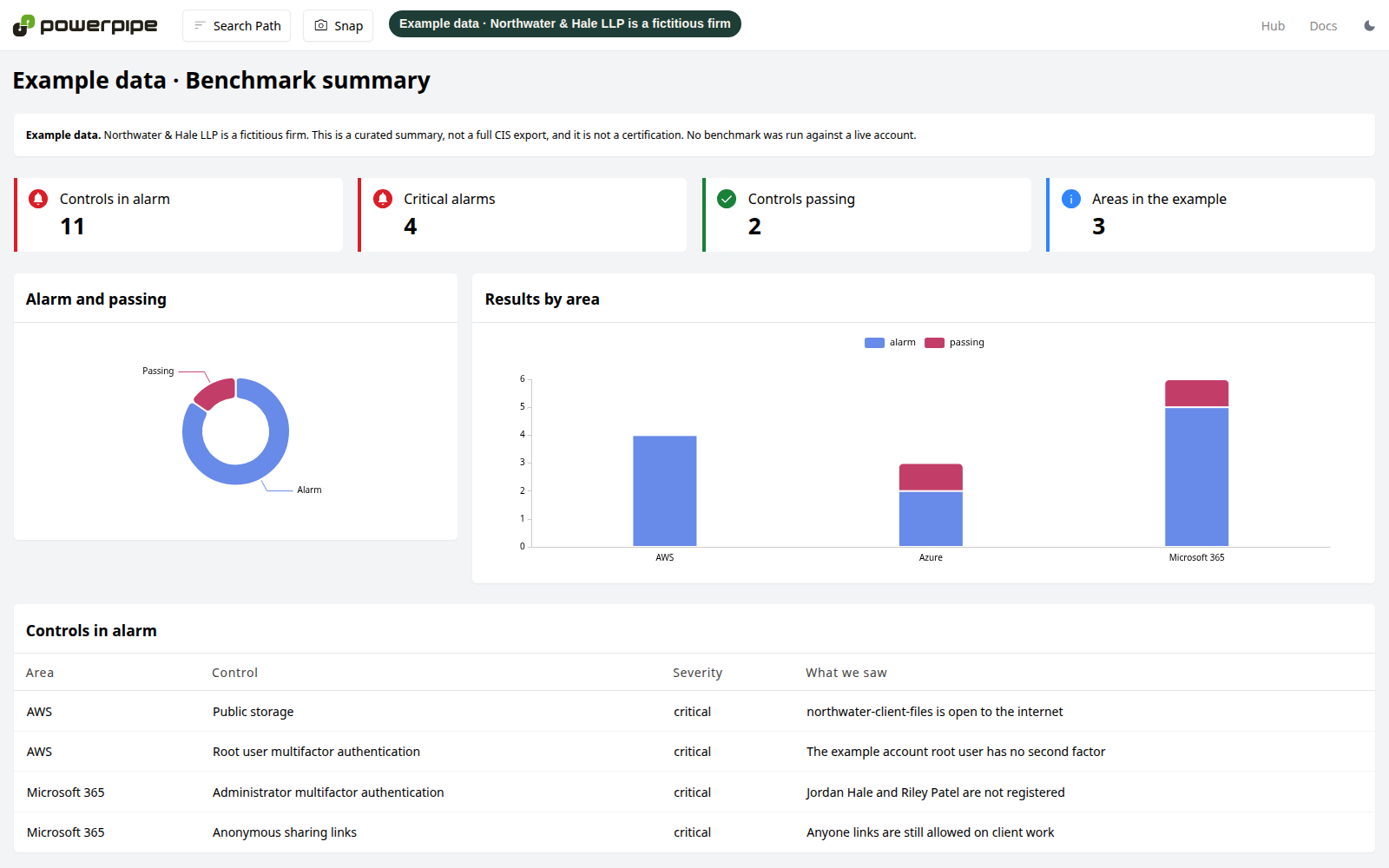1389x868 pixels.
Task: Click the northwater-client-files open to internet text
Action: [x=935, y=712]
